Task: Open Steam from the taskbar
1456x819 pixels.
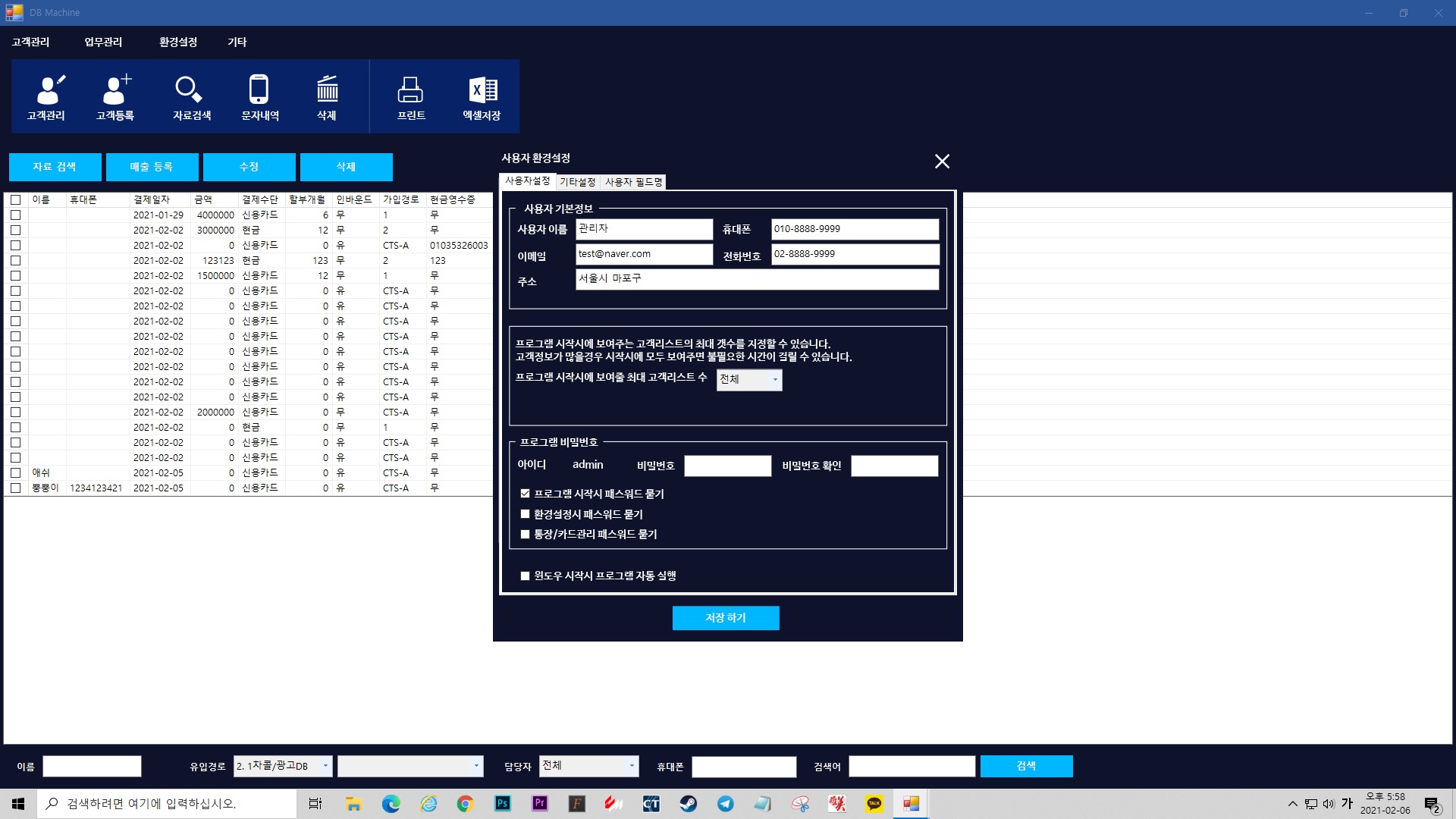Action: pos(688,804)
